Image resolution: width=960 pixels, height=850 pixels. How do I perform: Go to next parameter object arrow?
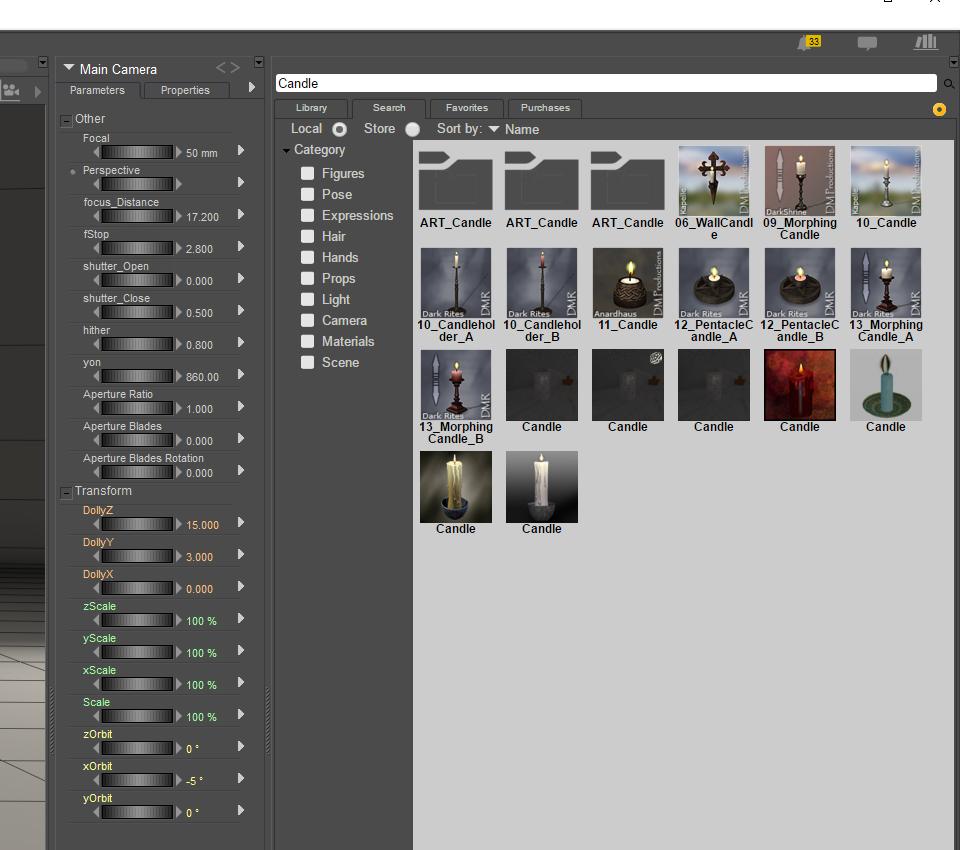[x=234, y=68]
